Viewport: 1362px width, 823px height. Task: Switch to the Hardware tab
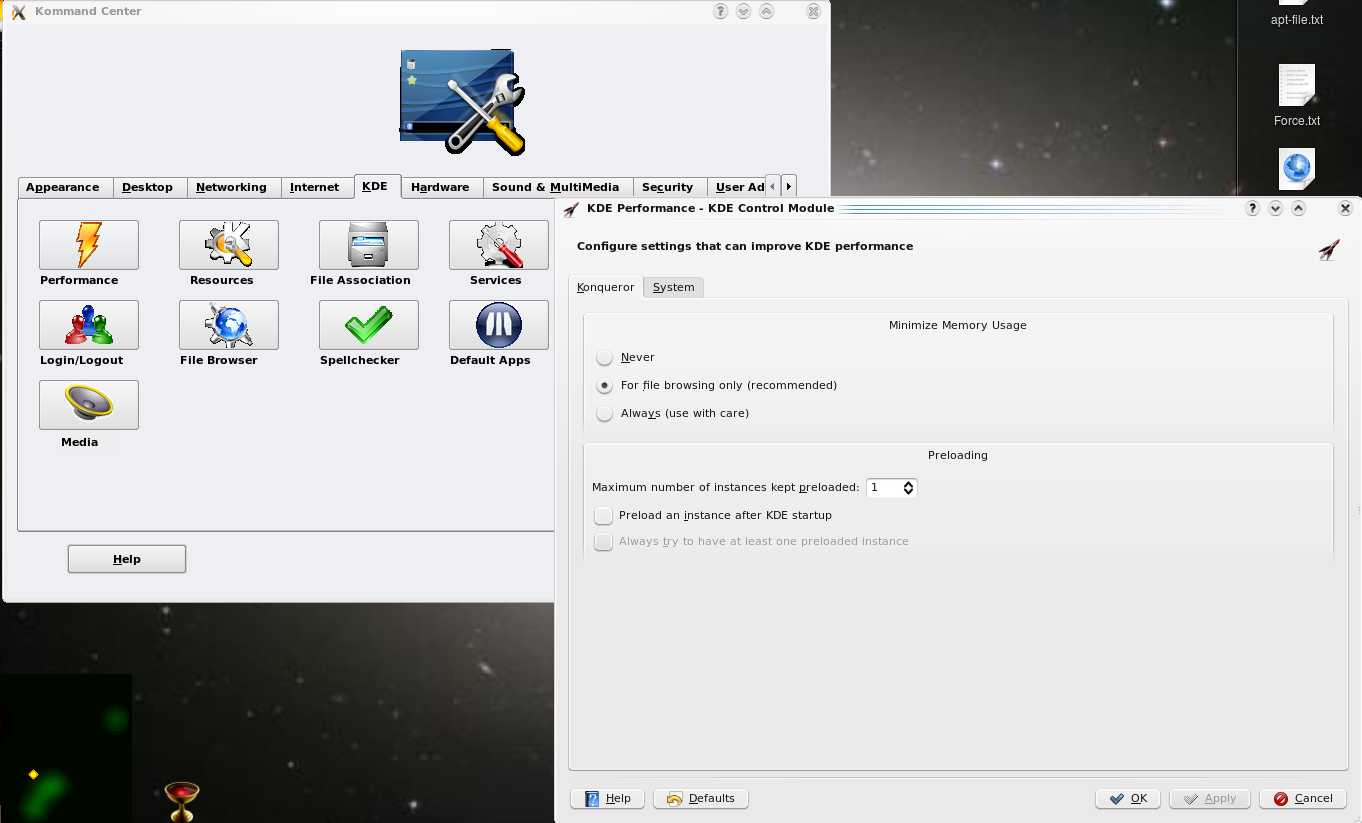(439, 188)
